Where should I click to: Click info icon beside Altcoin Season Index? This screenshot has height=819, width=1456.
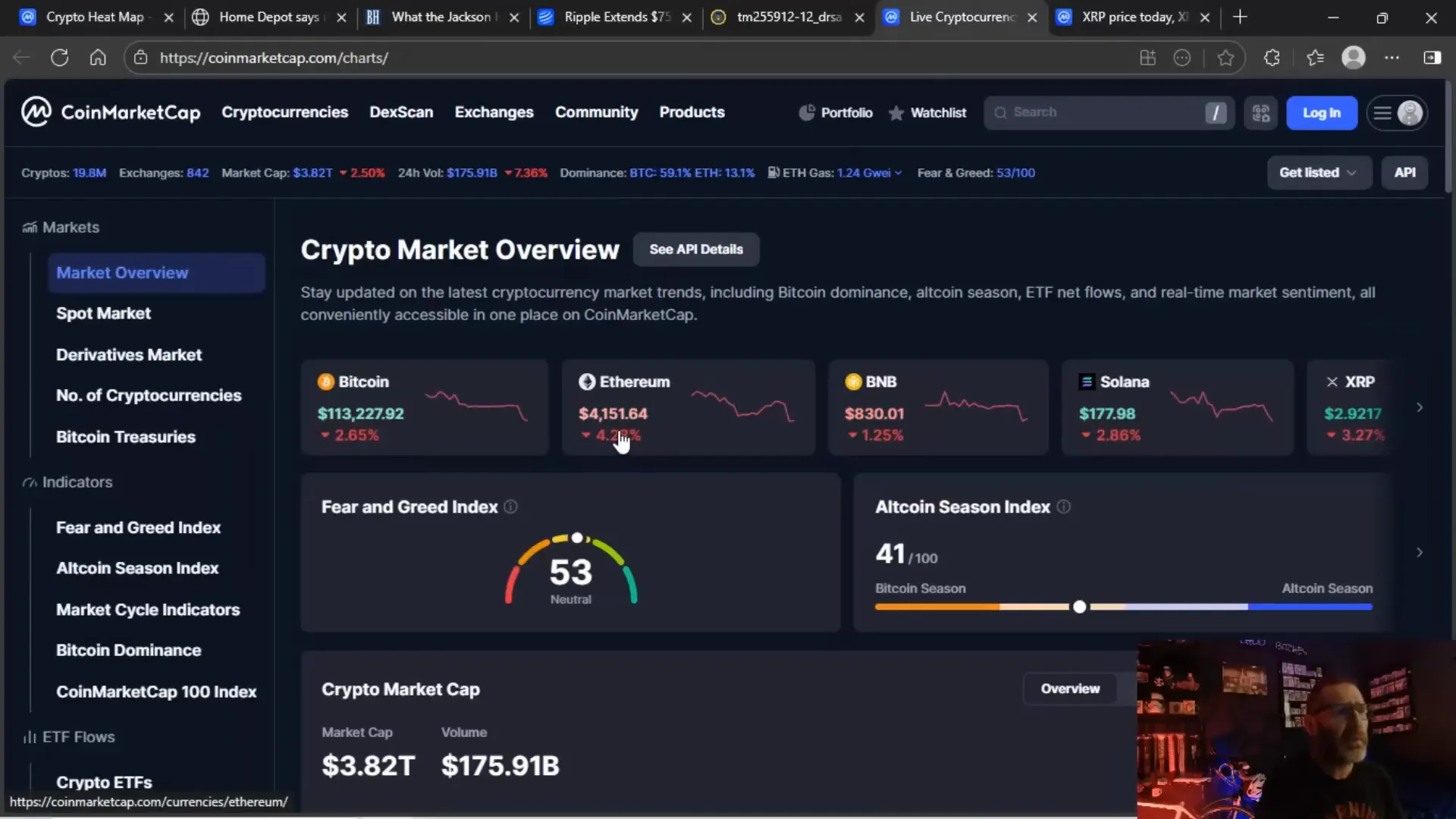tap(1064, 507)
